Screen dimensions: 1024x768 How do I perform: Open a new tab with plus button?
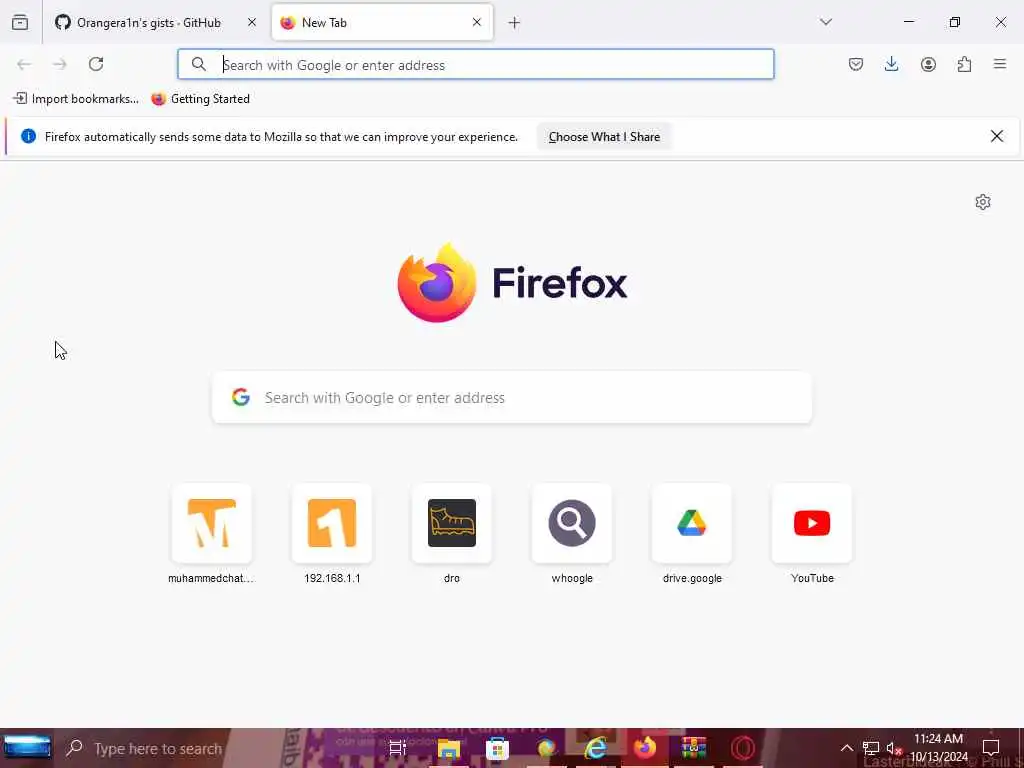pyautogui.click(x=515, y=23)
